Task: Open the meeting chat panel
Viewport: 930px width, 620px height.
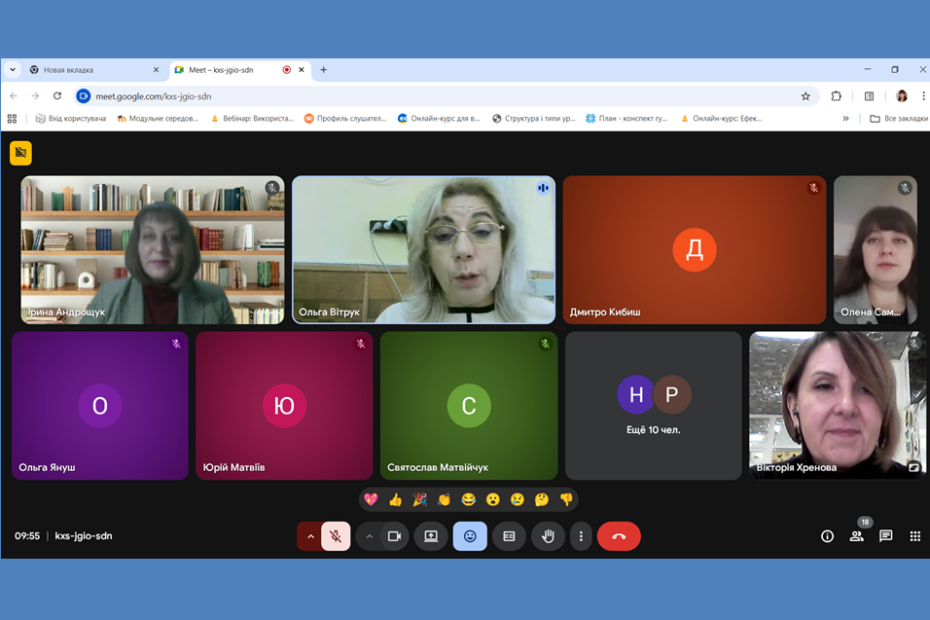Action: pos(885,536)
